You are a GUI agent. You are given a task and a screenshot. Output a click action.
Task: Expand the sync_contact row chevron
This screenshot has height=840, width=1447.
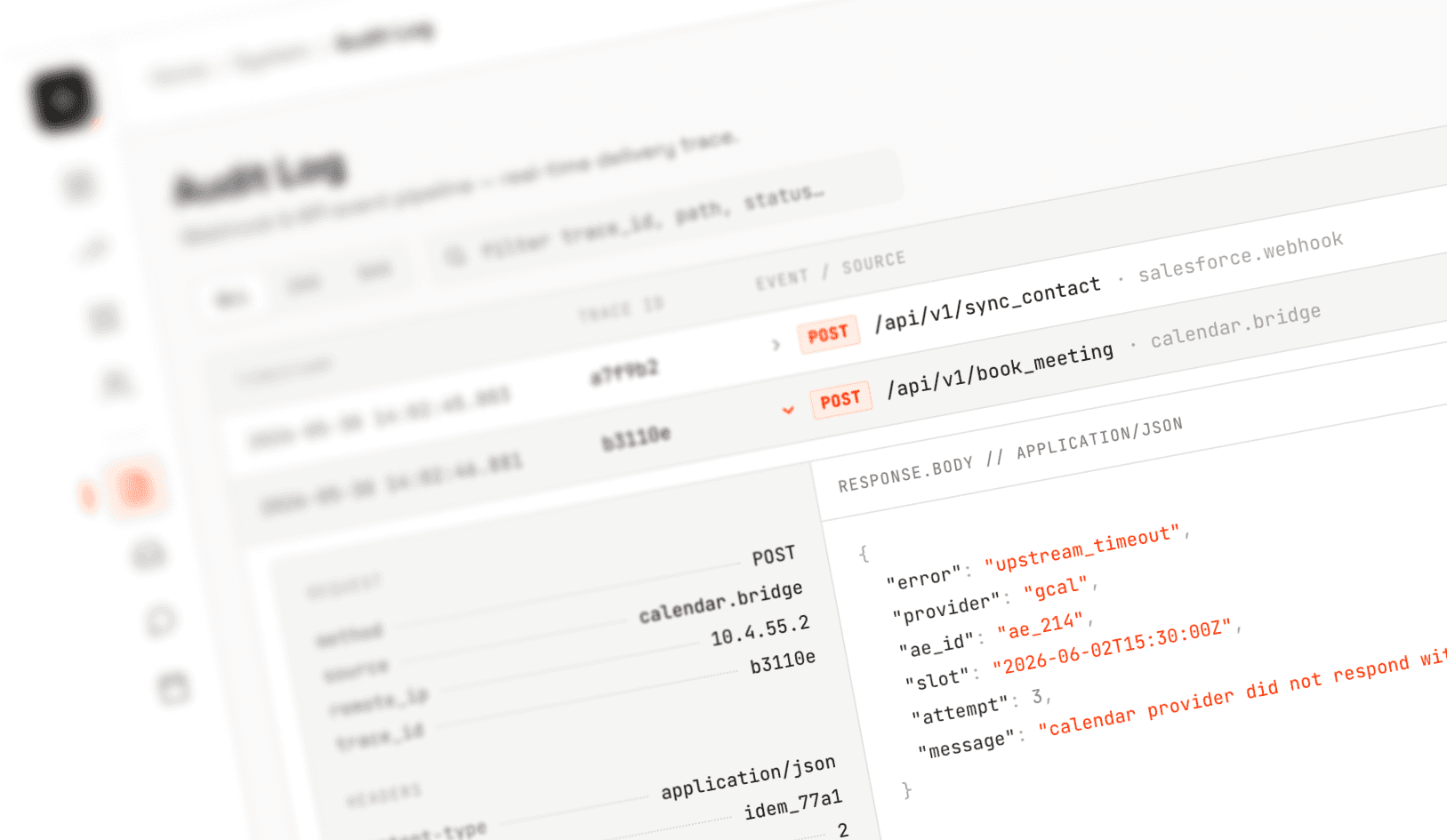coord(776,345)
